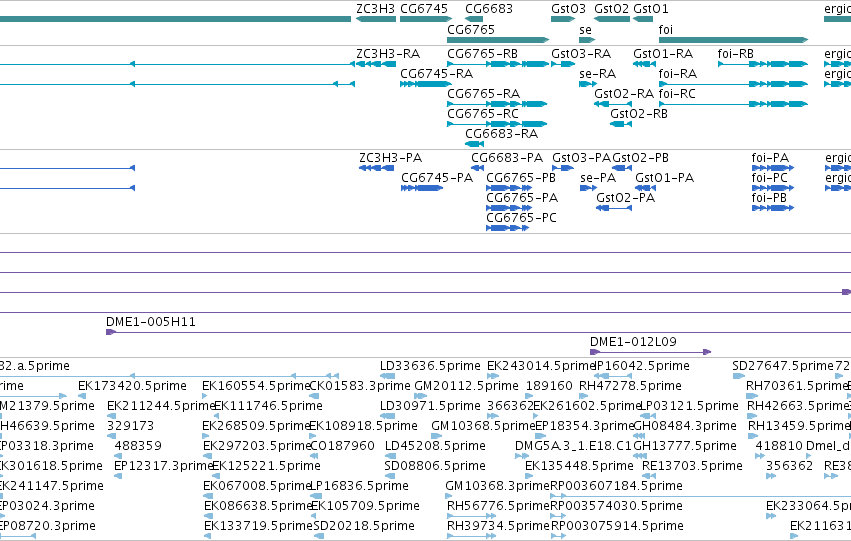Click the foi-RA transcript label
851x541 pixels.
[677, 74]
